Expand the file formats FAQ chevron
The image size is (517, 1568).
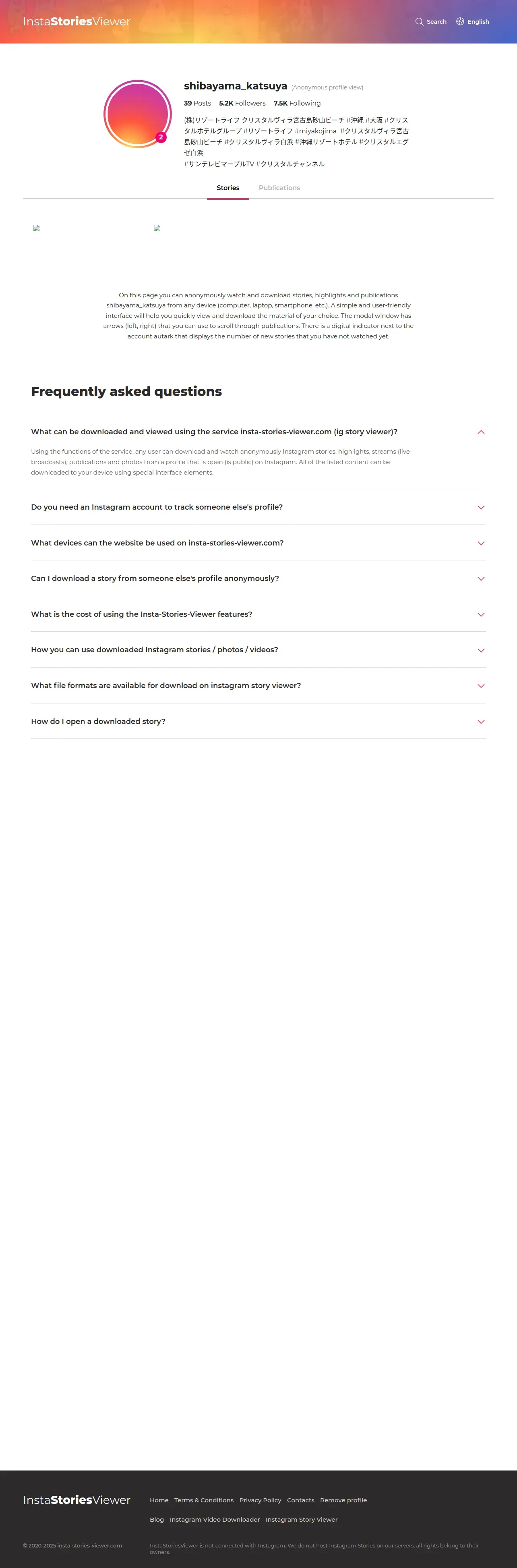pos(480,686)
